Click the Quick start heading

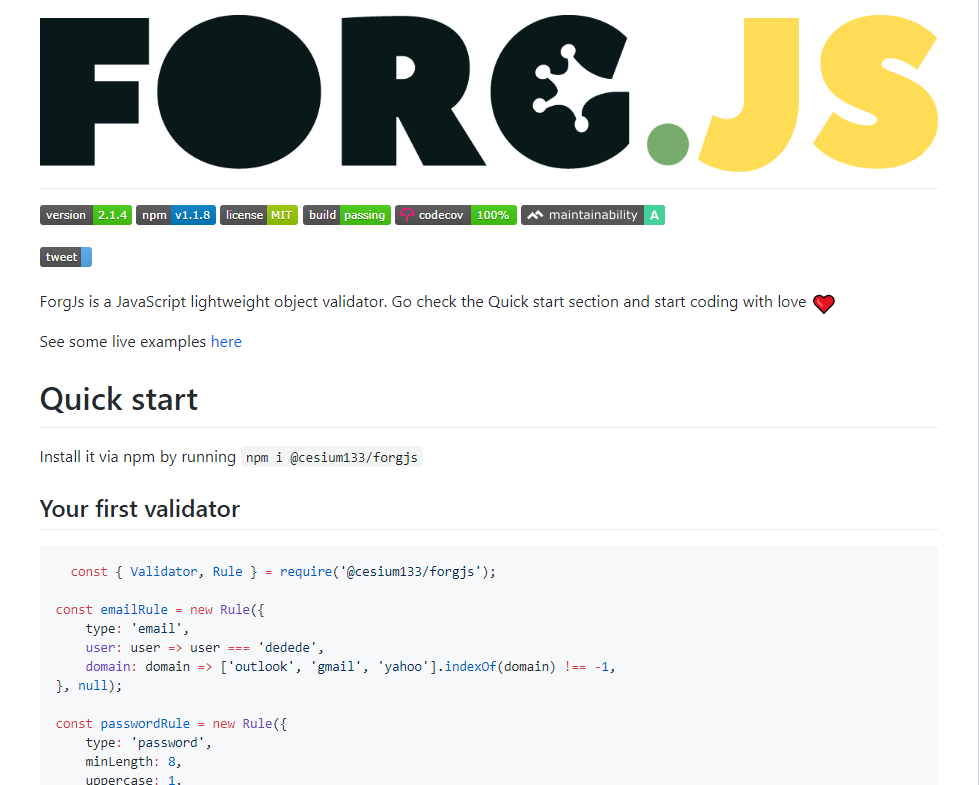point(119,400)
